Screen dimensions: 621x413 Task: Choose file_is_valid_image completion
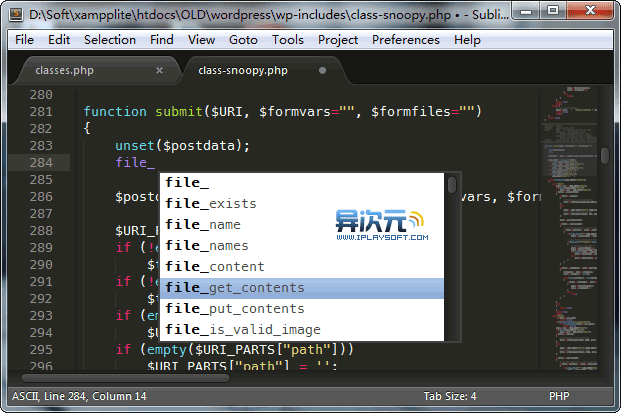pyautogui.click(x=243, y=330)
